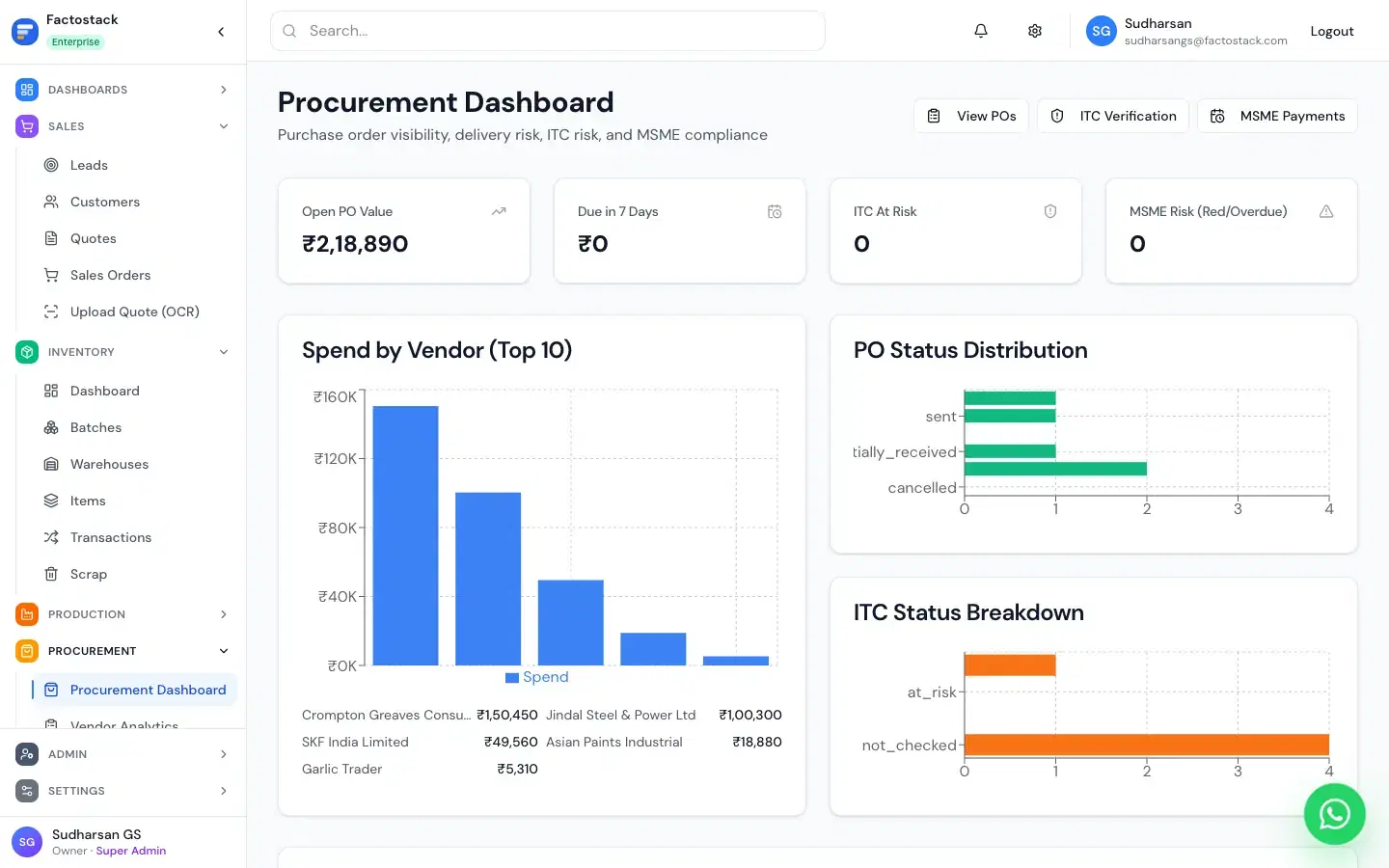1389x868 pixels.
Task: Click the Sales cart icon
Action: 27,126
